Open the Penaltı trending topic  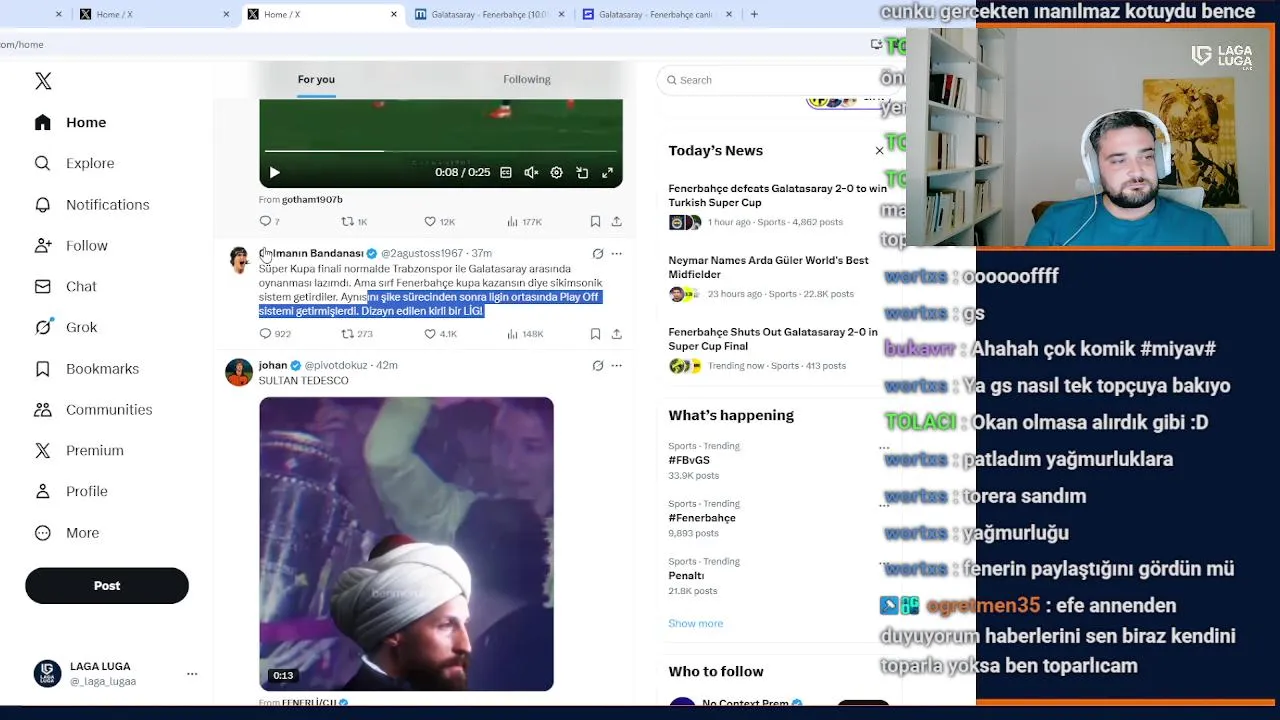tap(686, 576)
